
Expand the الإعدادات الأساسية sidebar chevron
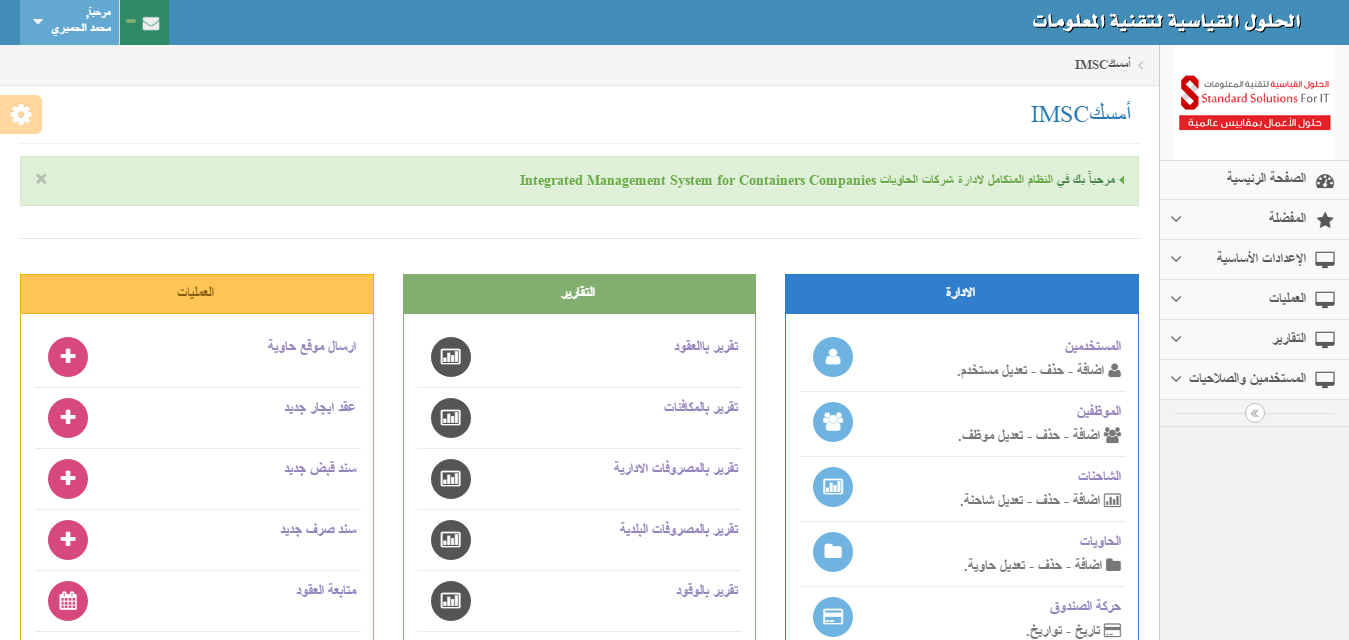(1176, 259)
